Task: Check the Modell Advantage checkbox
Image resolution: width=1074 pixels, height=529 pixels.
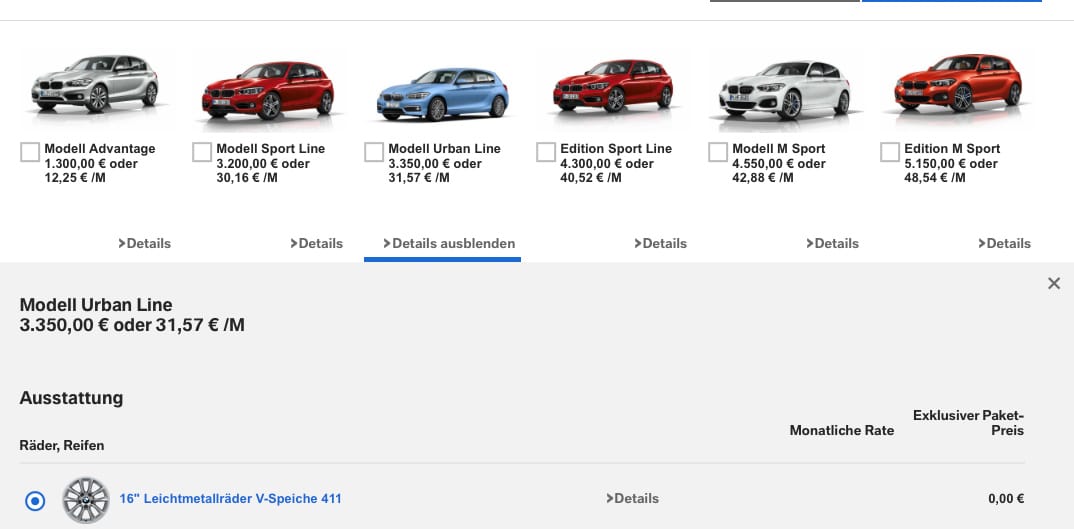Action: coord(30,152)
